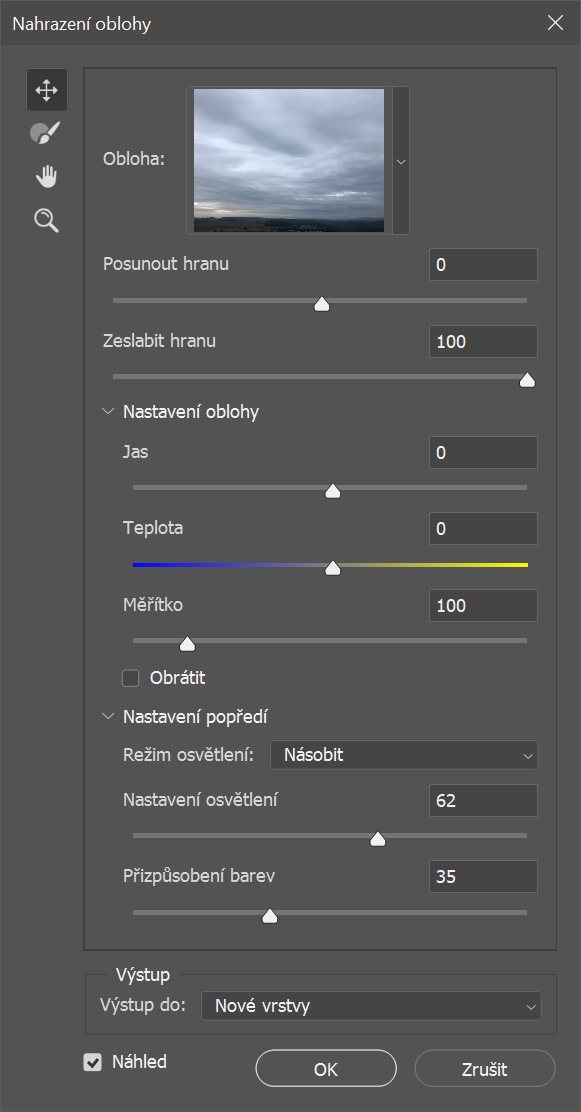Click the Zeslabit hranu value field
Image resolution: width=581 pixels, height=1112 pixels.
click(x=483, y=341)
